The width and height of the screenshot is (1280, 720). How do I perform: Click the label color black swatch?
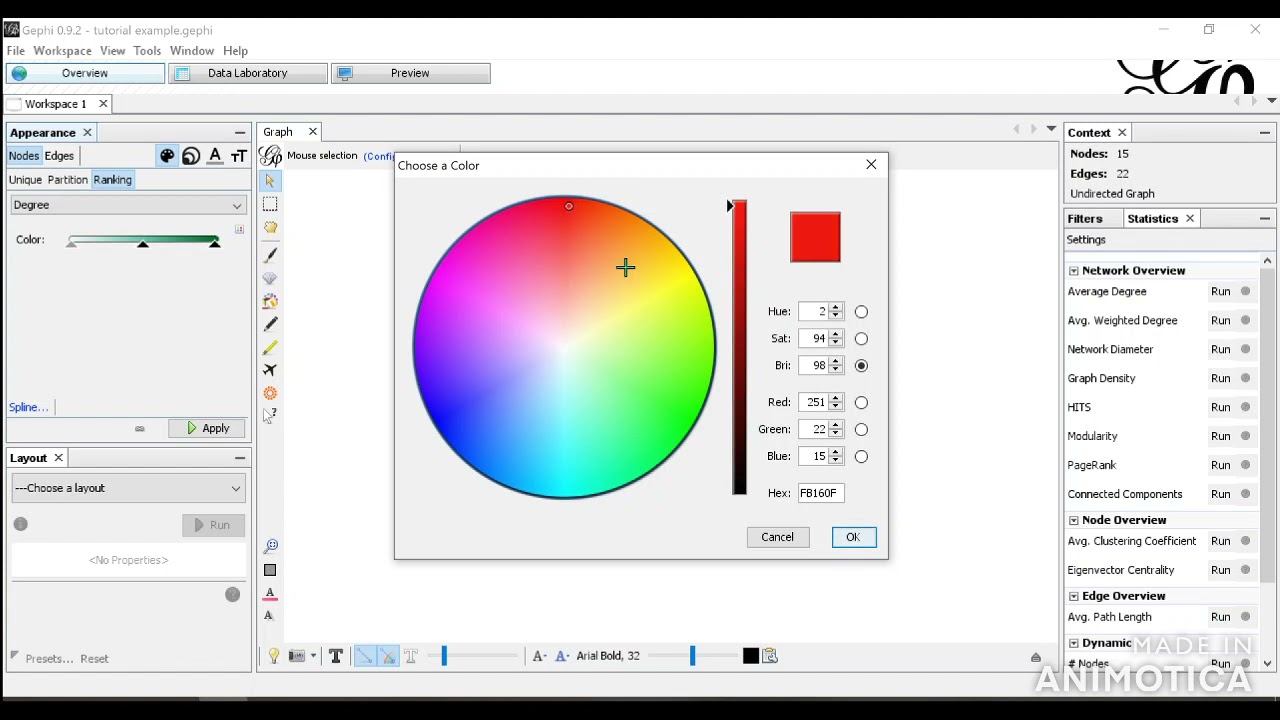coord(751,656)
